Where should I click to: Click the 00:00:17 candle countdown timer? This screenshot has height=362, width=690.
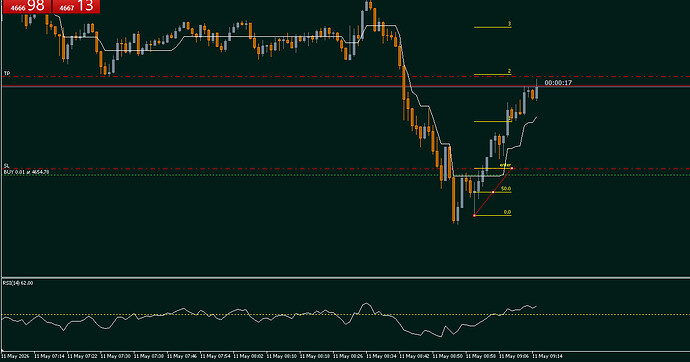coord(558,83)
